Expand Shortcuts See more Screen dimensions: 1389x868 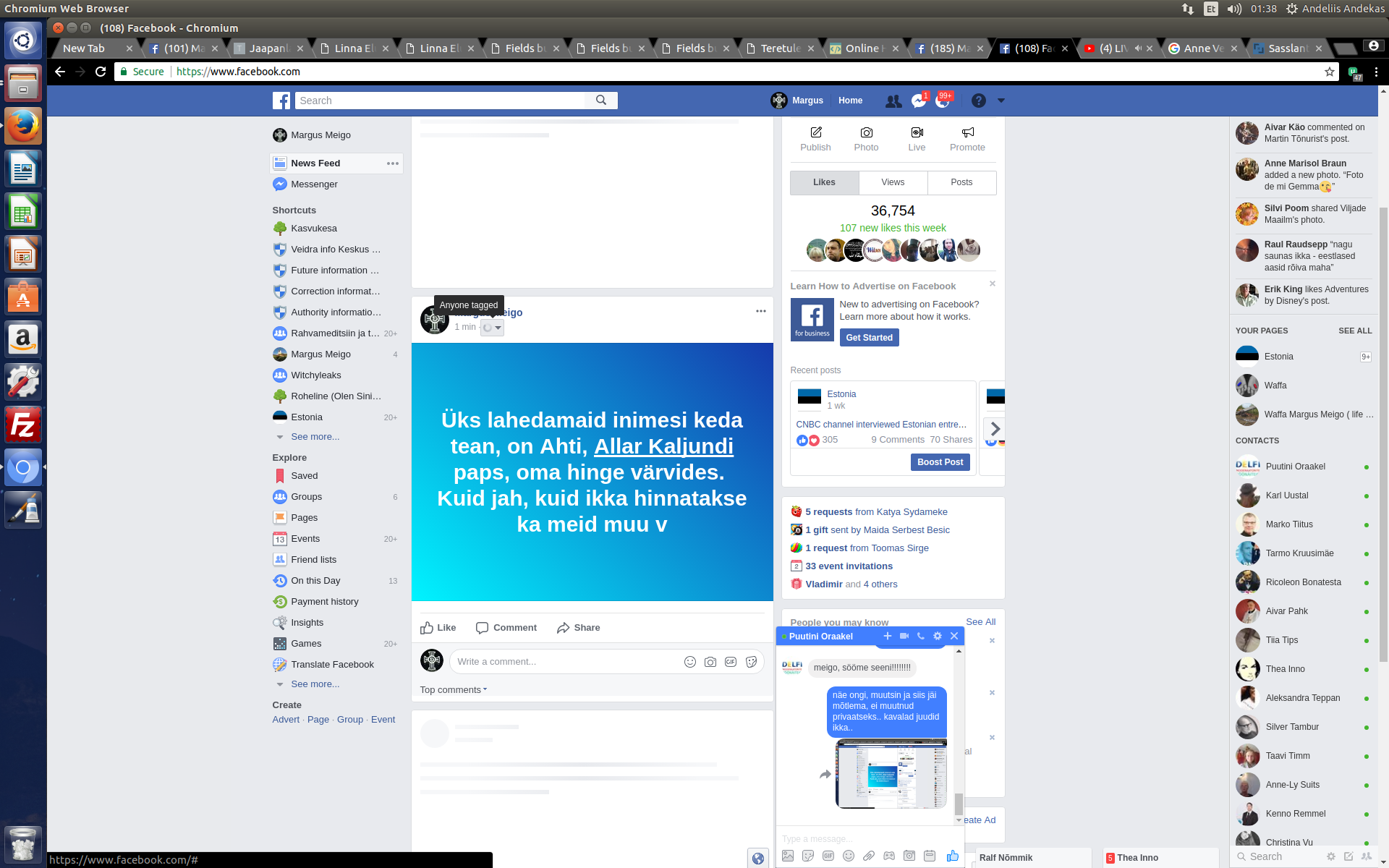point(315,437)
